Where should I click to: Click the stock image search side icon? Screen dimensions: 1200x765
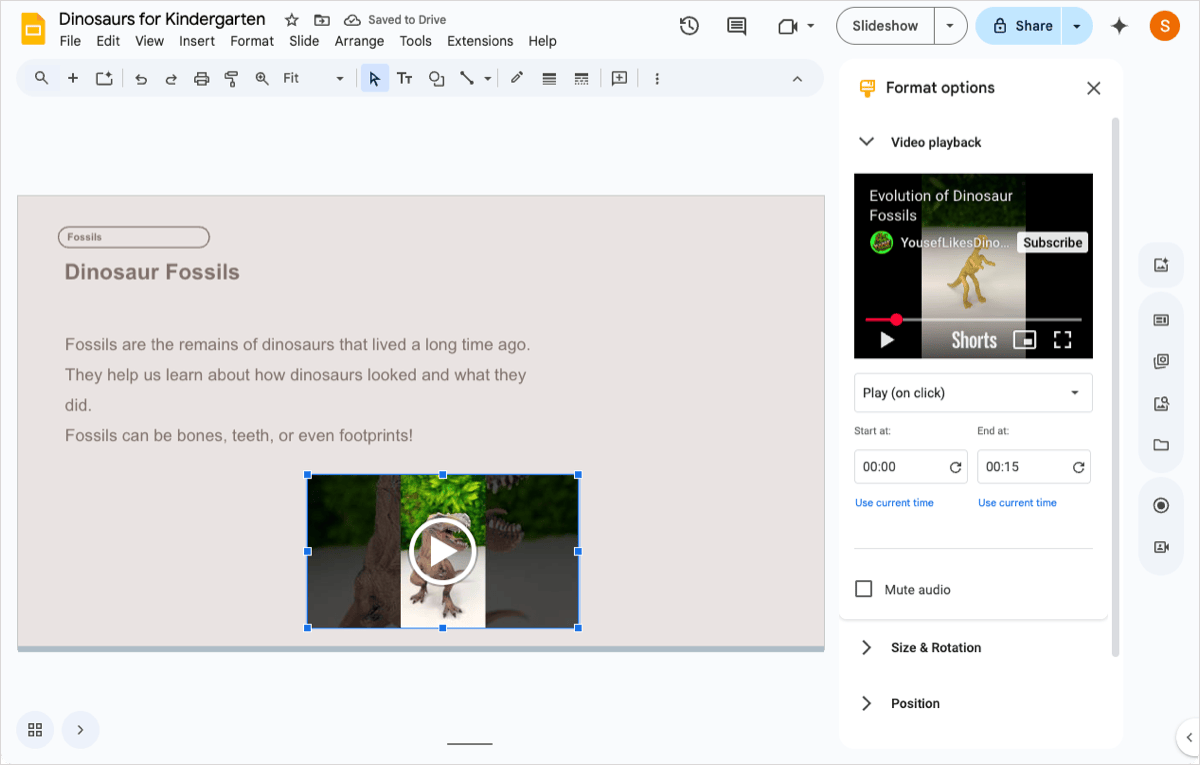[1161, 404]
